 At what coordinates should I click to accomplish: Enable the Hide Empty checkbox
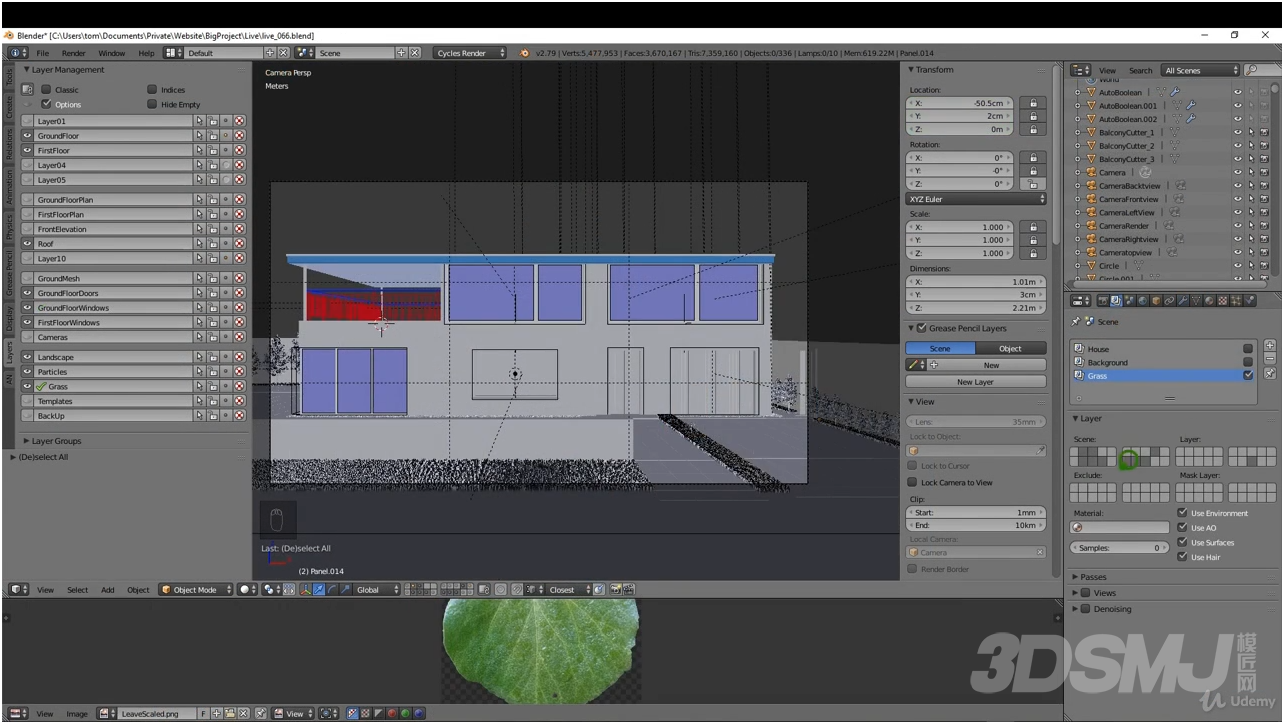(152, 104)
